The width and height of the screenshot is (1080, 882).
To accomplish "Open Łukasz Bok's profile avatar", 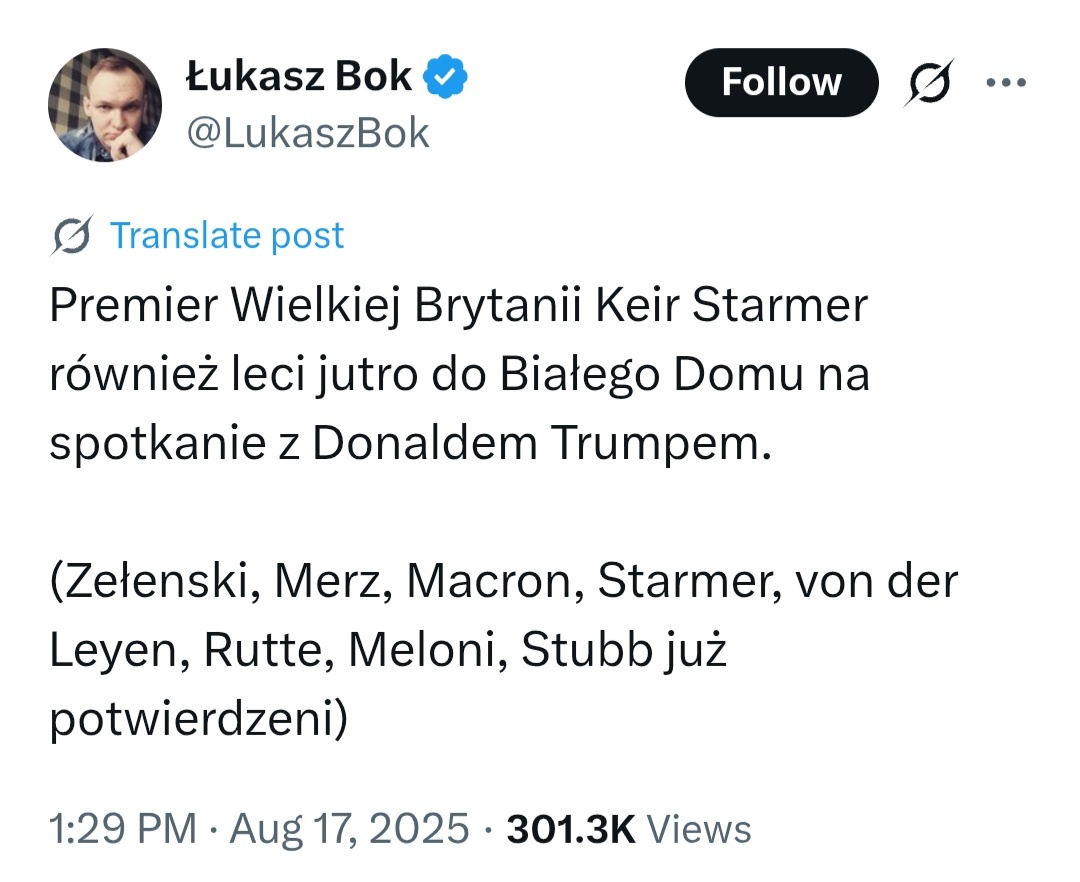I will click(105, 105).
